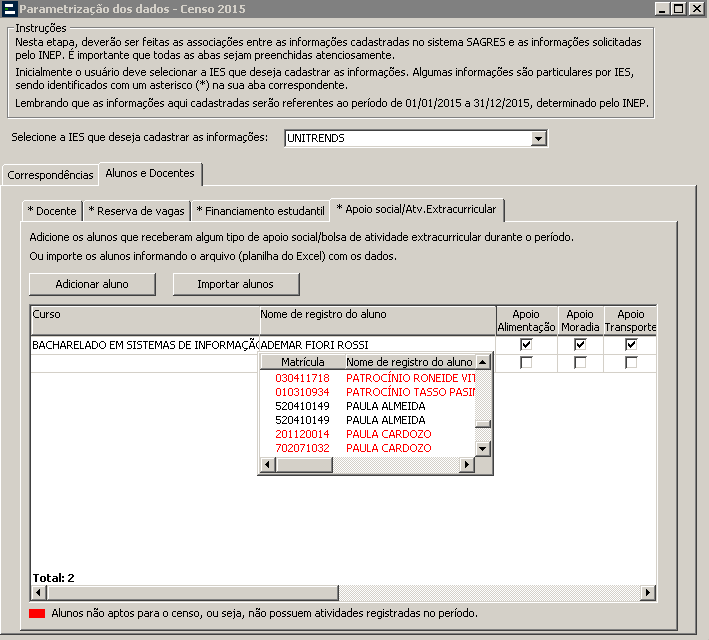This screenshot has height=640, width=709.
Task: Click the red legend color square
Action: tap(38, 613)
